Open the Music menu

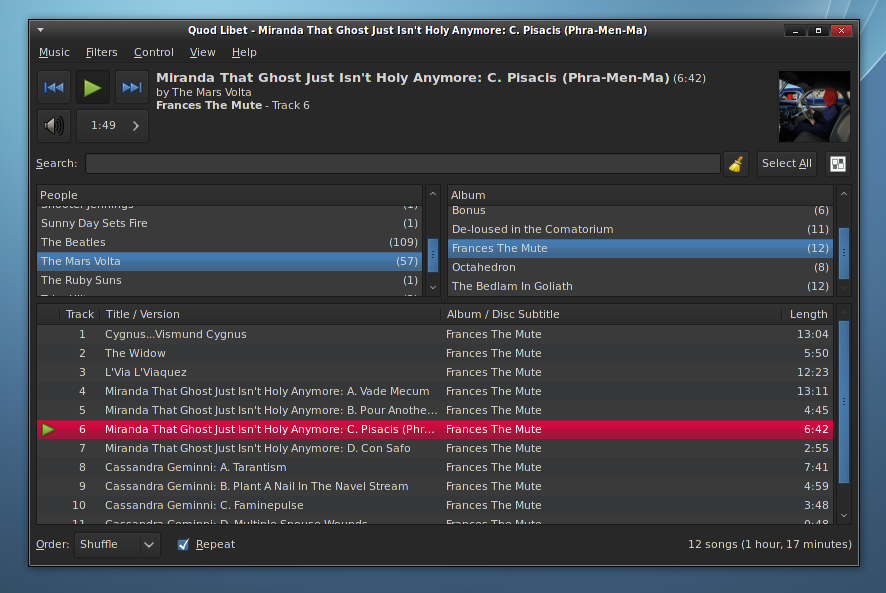coord(54,52)
